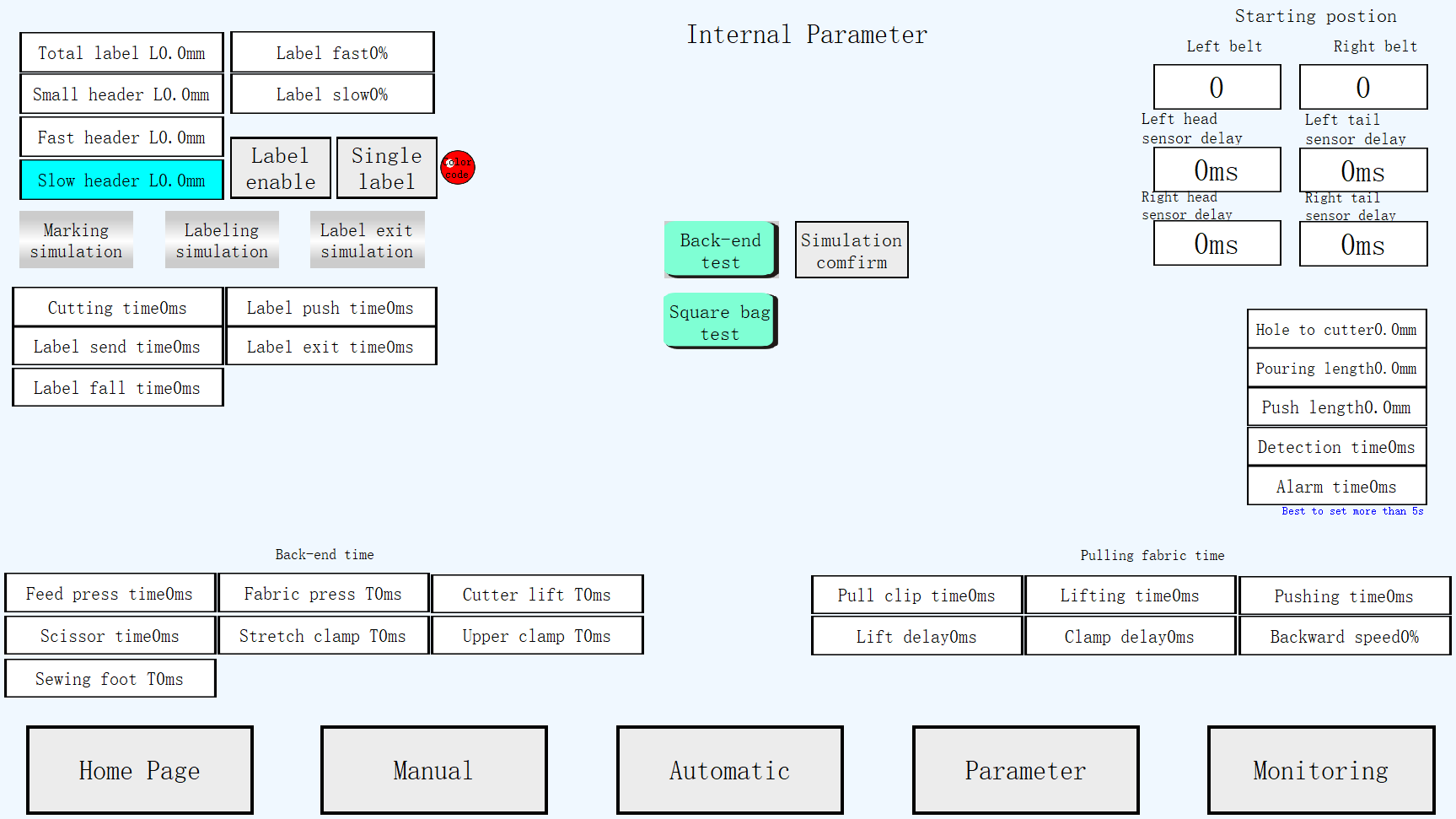Edit Label slow percentage field
Screen dimensions: 1456x819
[x=332, y=94]
